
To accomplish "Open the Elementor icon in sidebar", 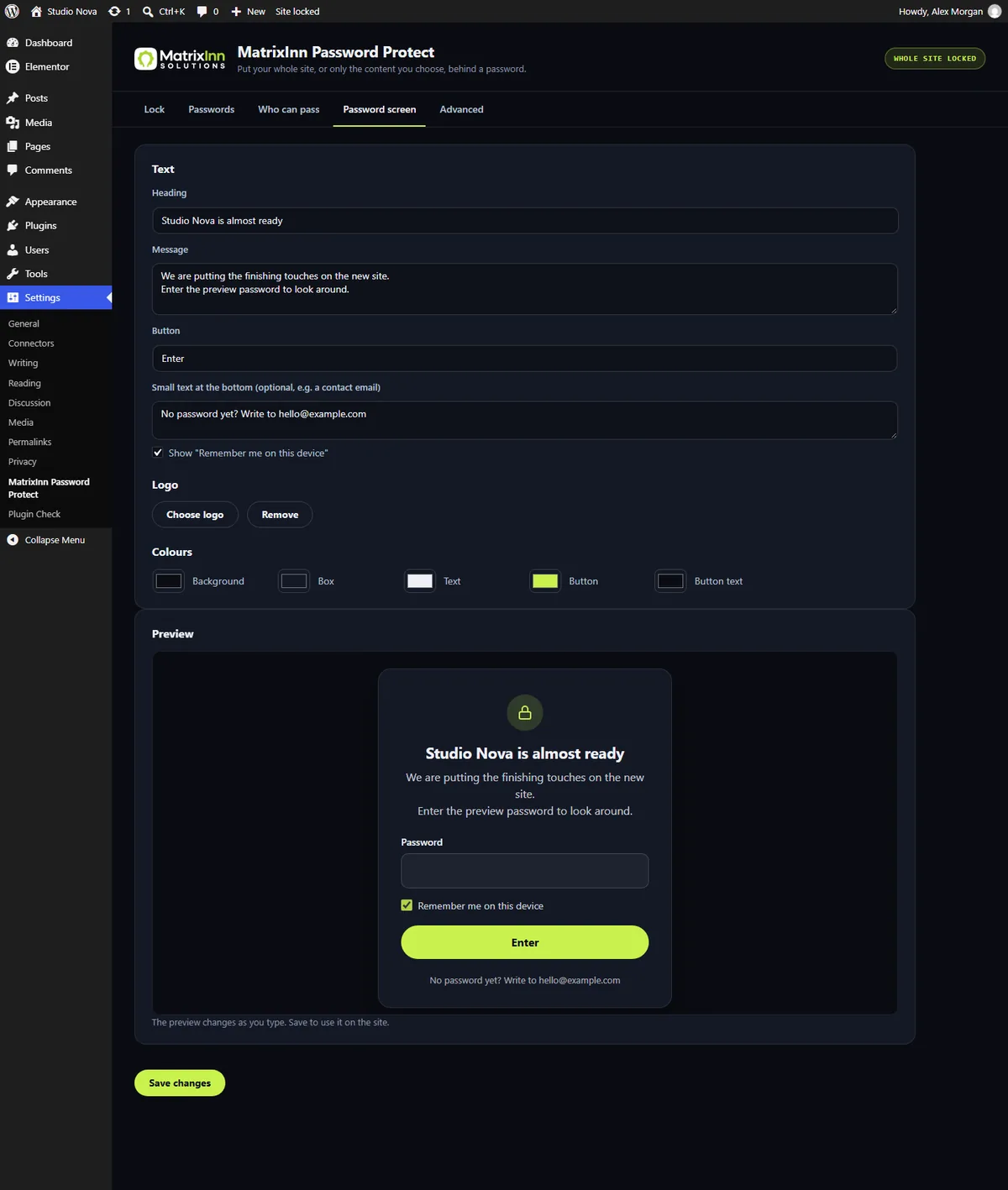I will [x=13, y=66].
